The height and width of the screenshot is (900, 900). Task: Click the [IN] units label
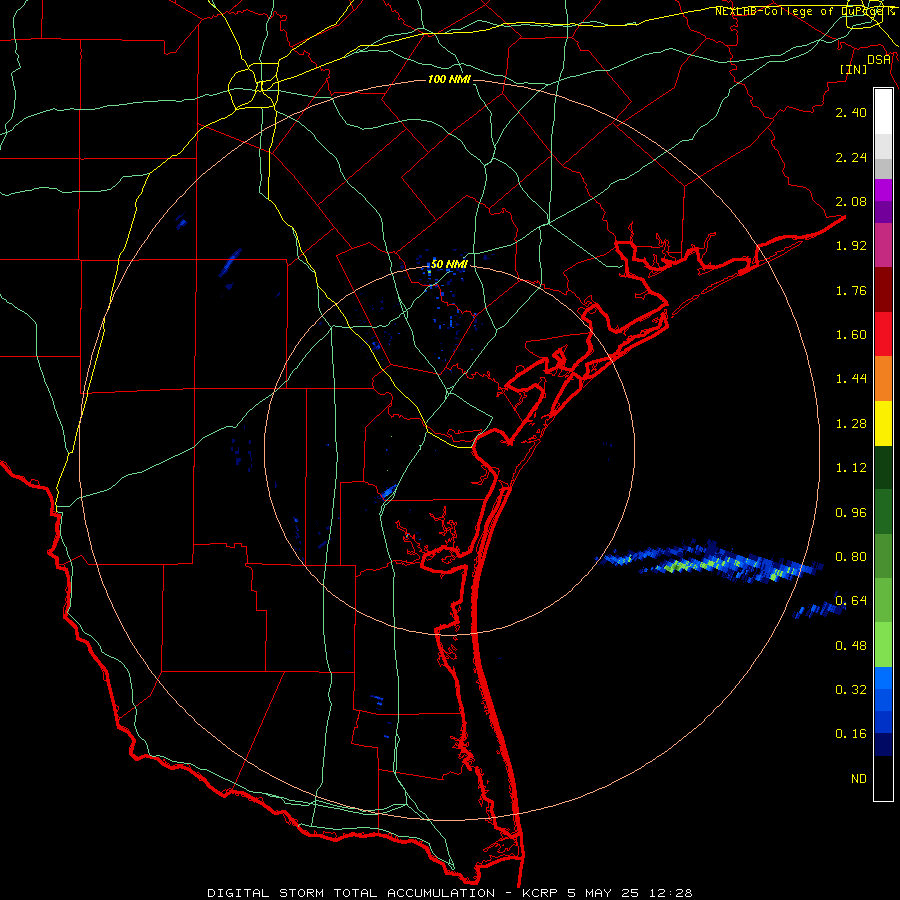click(853, 69)
